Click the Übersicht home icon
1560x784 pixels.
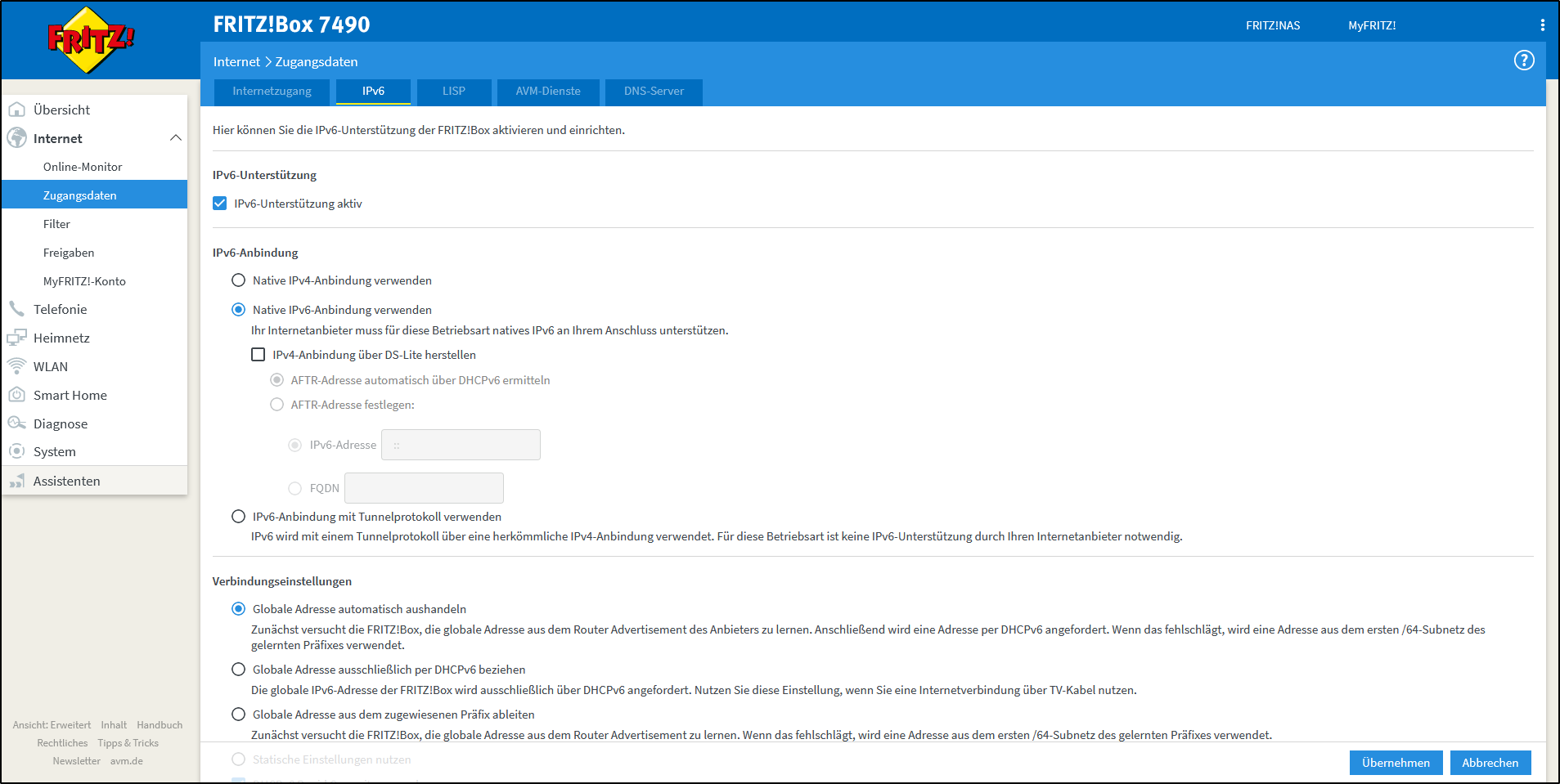pyautogui.click(x=16, y=110)
